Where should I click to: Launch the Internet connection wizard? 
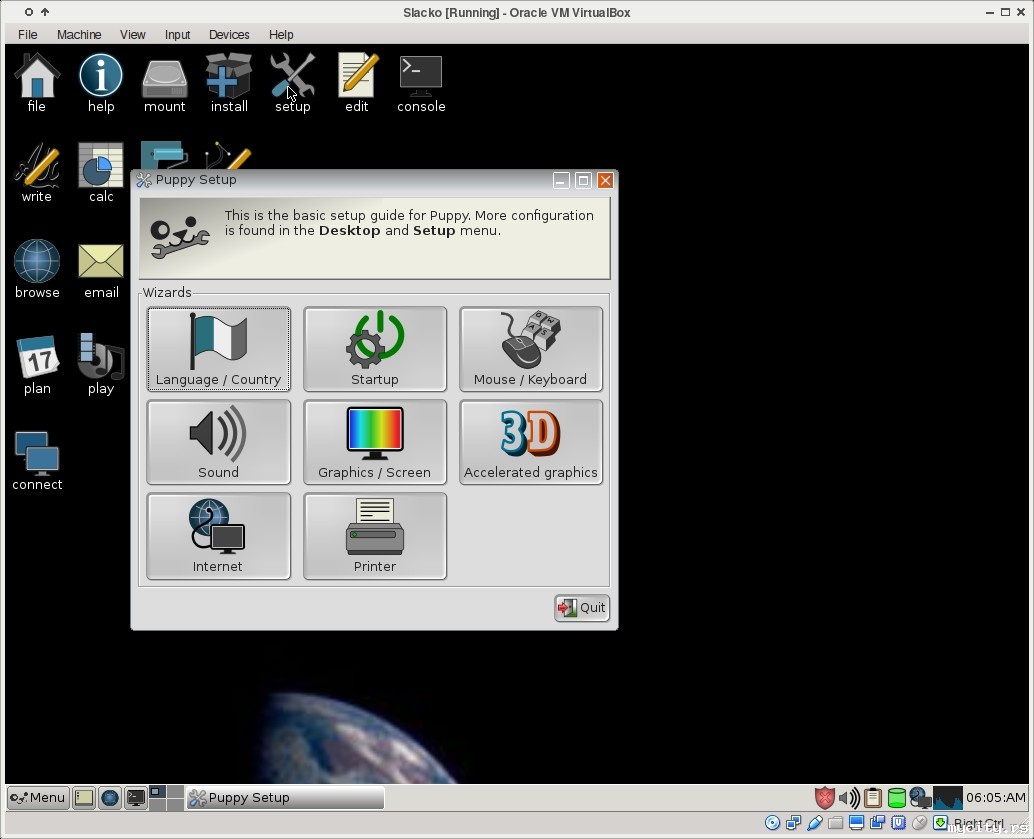tap(218, 535)
